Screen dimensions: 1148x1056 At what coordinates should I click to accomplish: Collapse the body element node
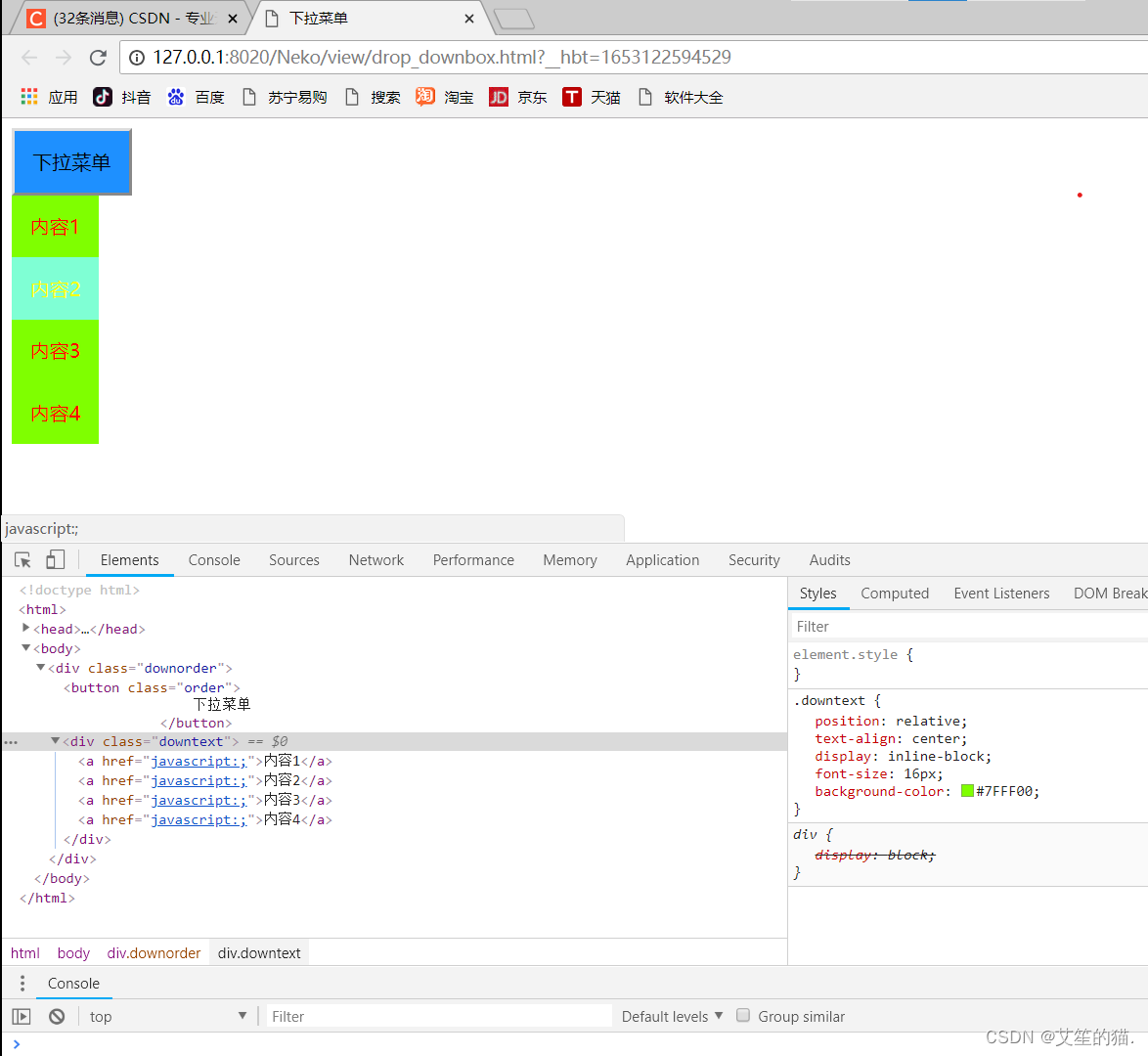[25, 648]
